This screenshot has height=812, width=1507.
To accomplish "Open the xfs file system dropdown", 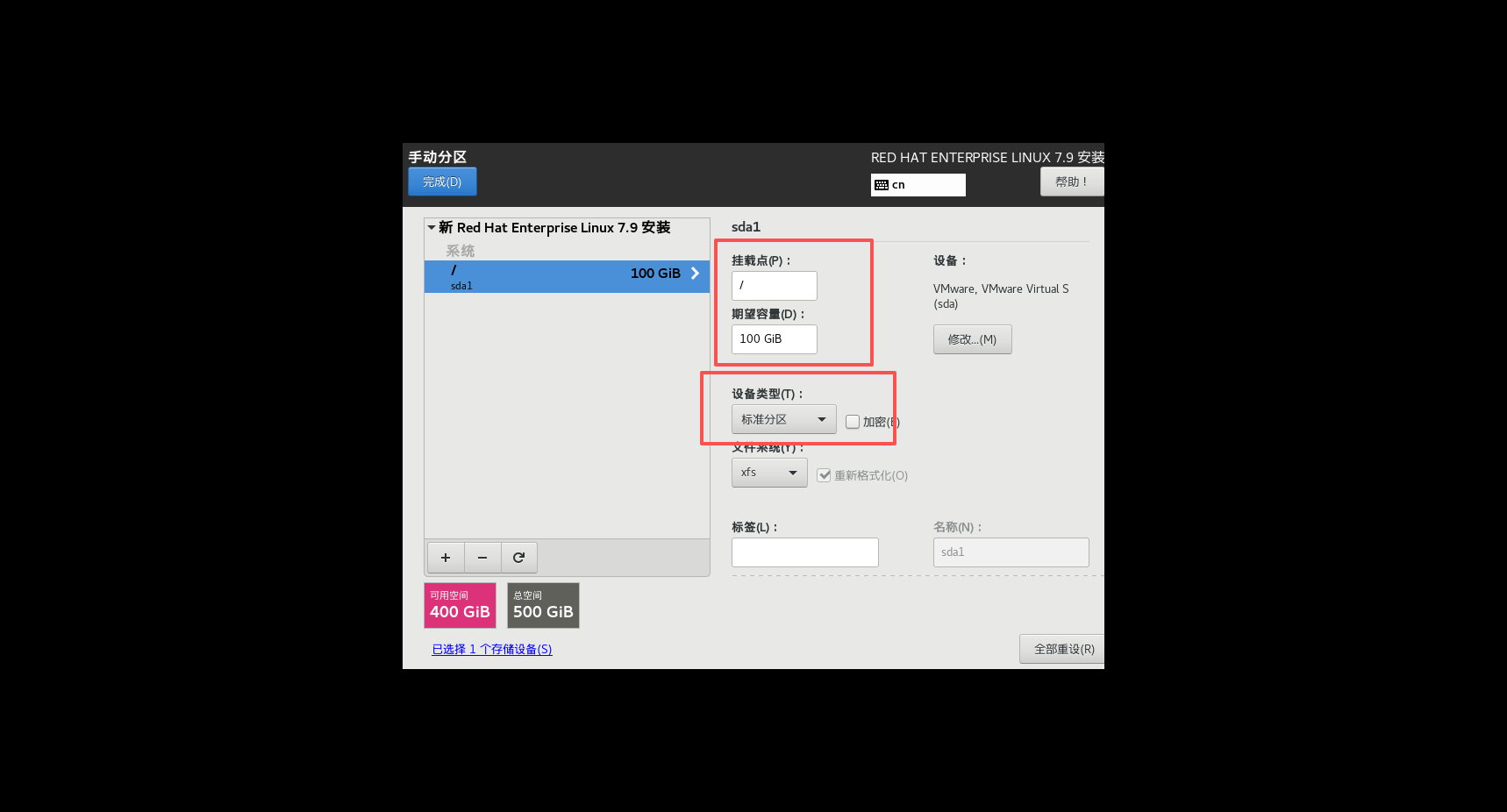I will [769, 473].
